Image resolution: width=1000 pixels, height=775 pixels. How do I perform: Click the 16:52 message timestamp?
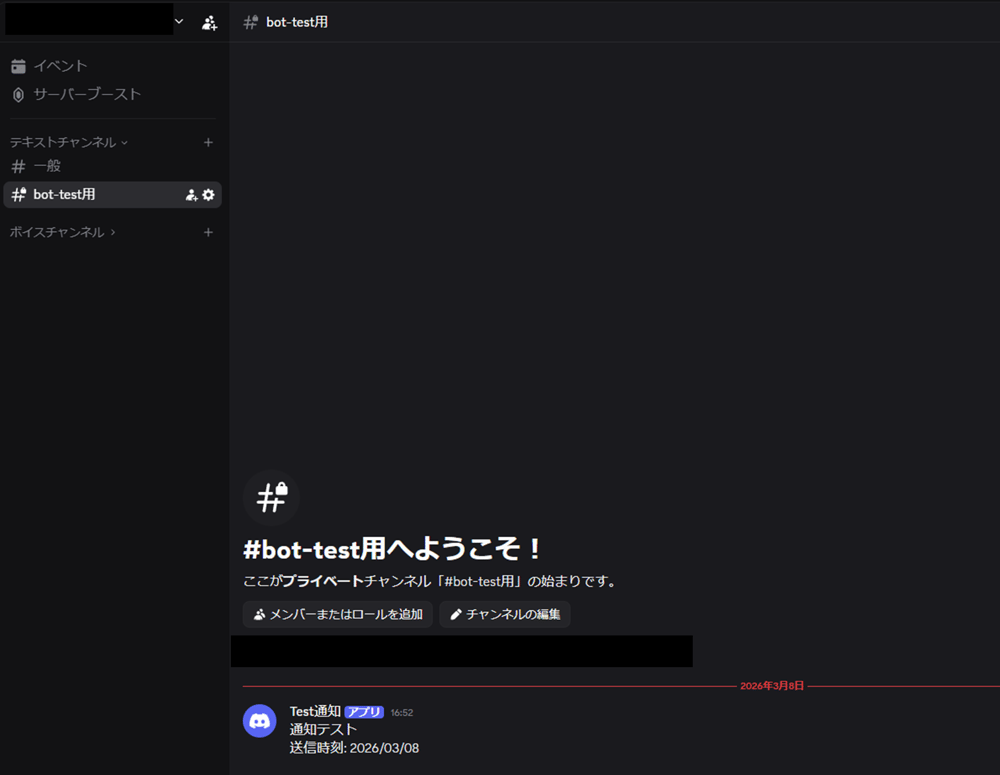click(401, 713)
